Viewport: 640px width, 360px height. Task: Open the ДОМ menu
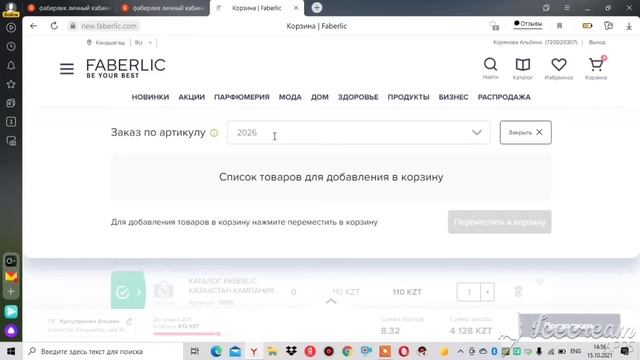(x=320, y=97)
